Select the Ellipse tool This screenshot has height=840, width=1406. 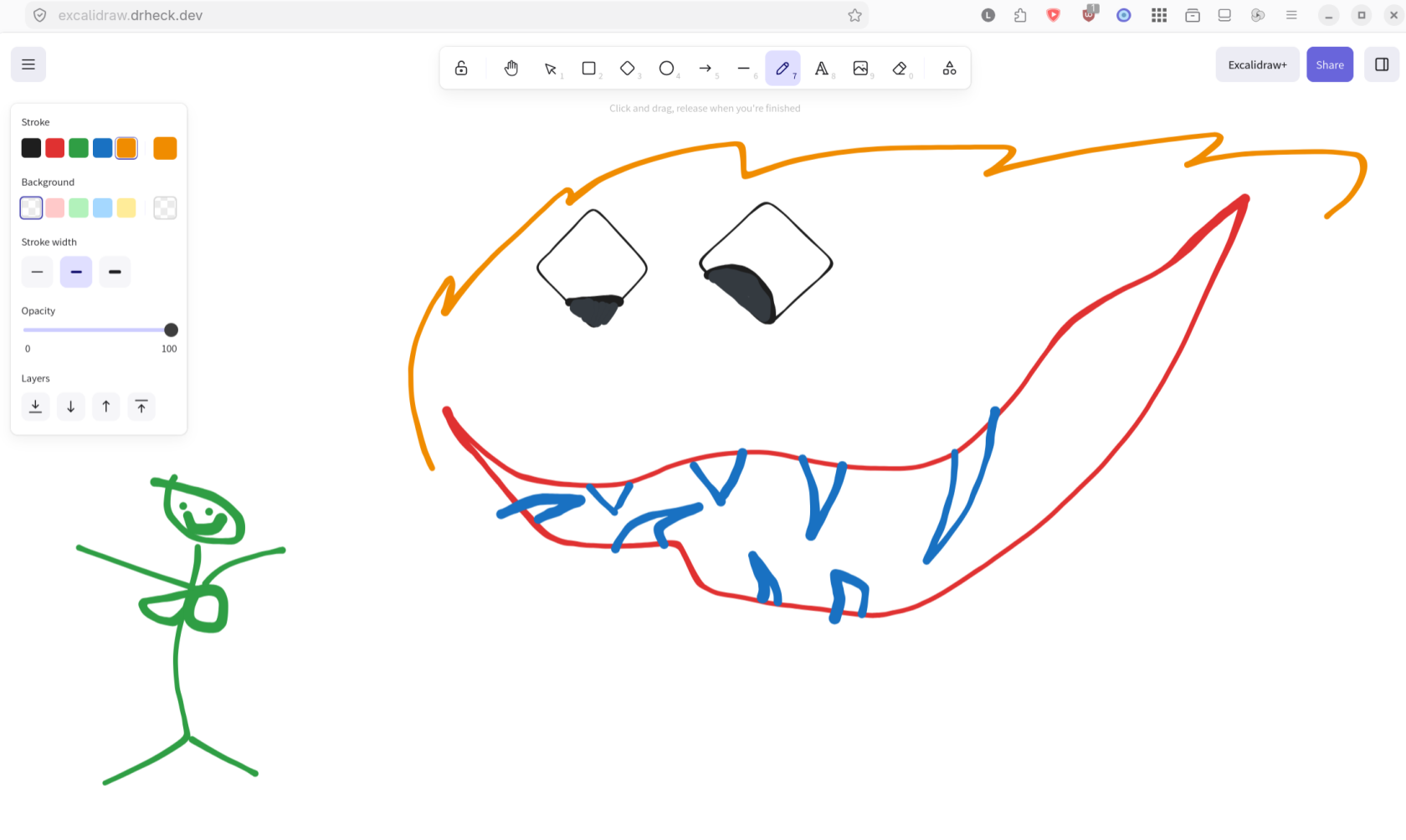click(x=666, y=68)
